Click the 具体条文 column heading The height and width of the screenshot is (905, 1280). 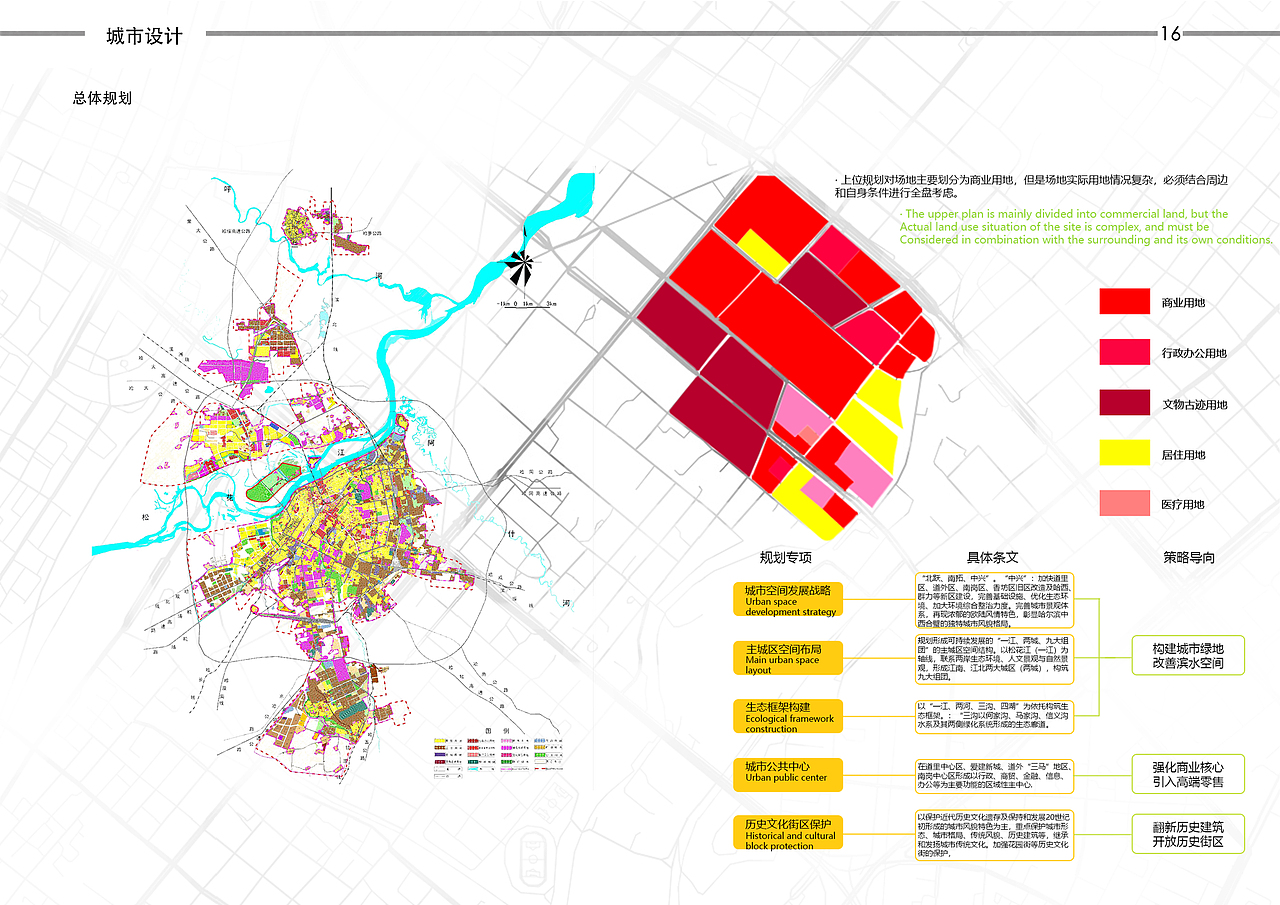point(992,558)
